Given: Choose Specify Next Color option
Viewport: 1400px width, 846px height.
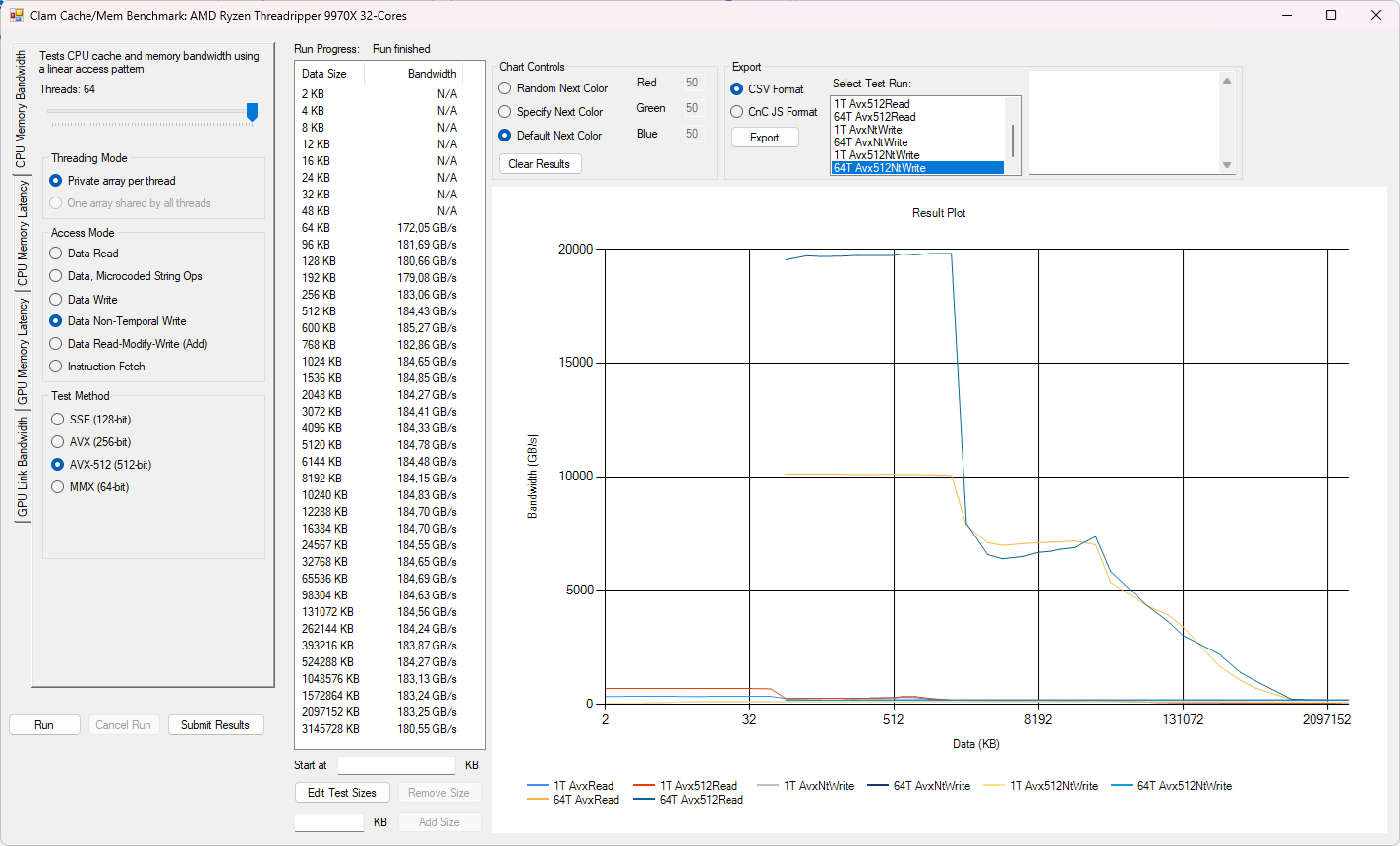Looking at the screenshot, I should coord(552,112).
